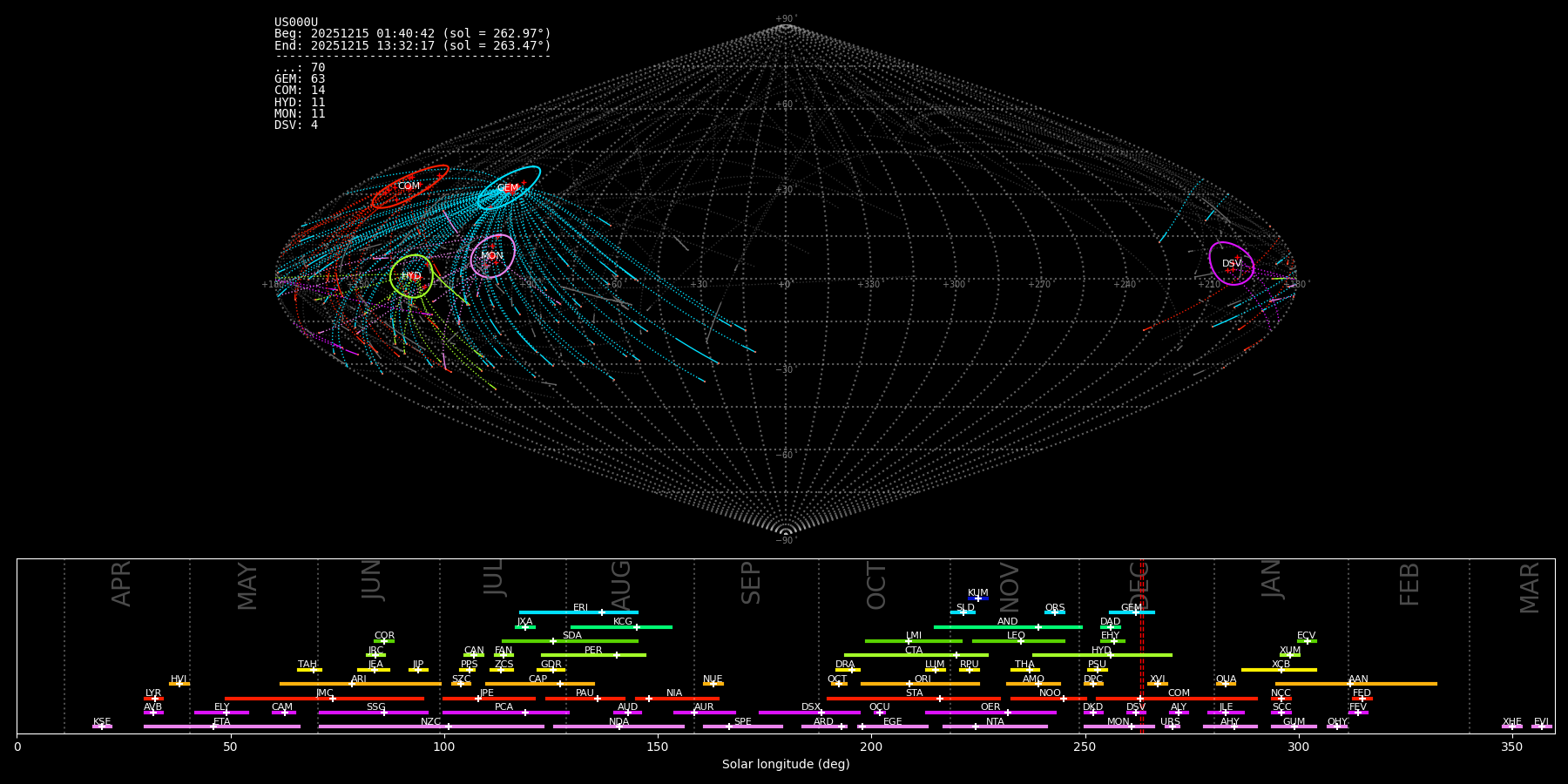Click the DRA shower label in timeline
1568x784 pixels.
(845, 665)
